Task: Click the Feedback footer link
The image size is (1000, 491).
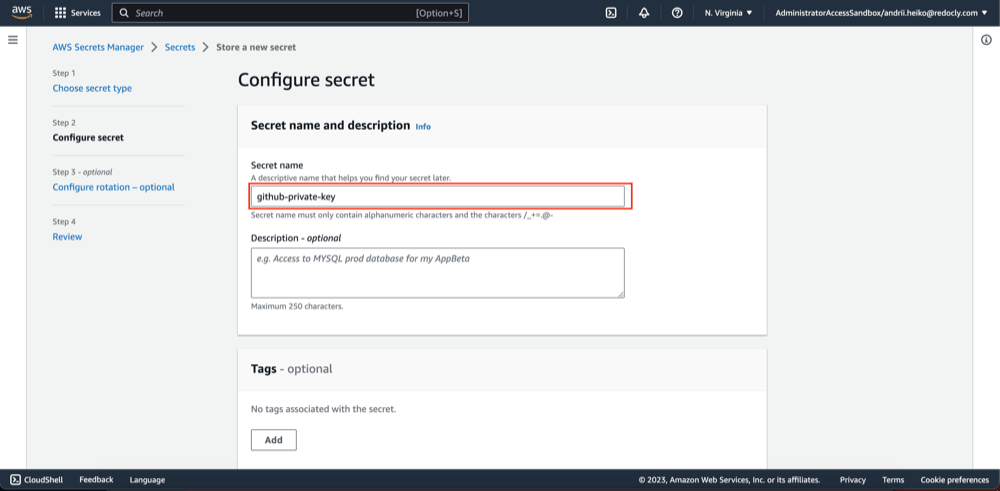Action: (x=96, y=480)
